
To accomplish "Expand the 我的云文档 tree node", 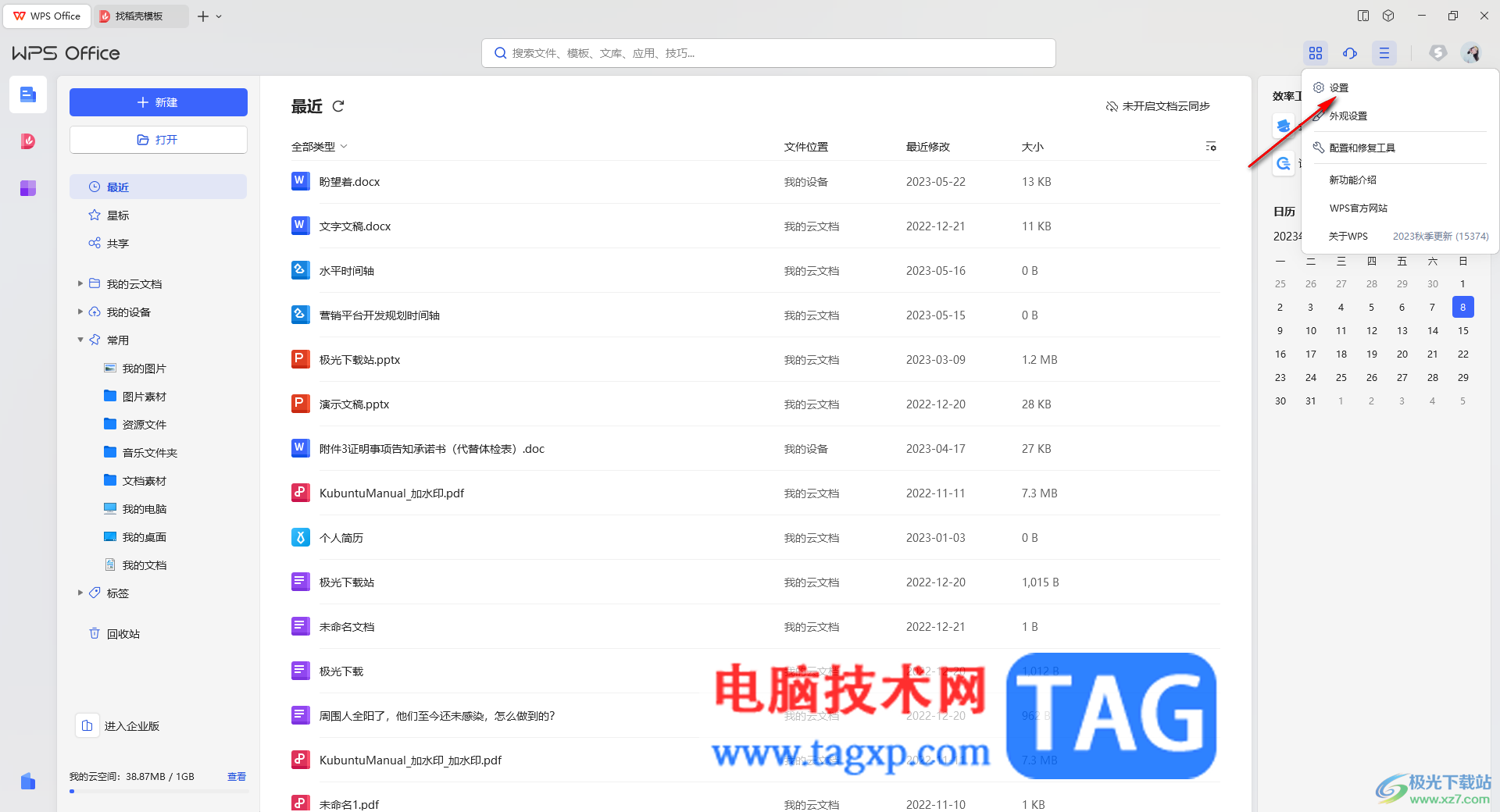I will point(80,283).
